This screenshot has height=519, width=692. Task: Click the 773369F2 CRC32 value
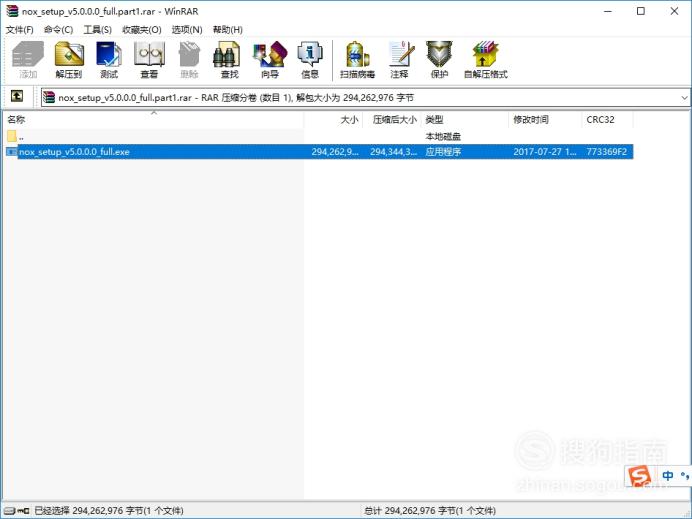(607, 152)
